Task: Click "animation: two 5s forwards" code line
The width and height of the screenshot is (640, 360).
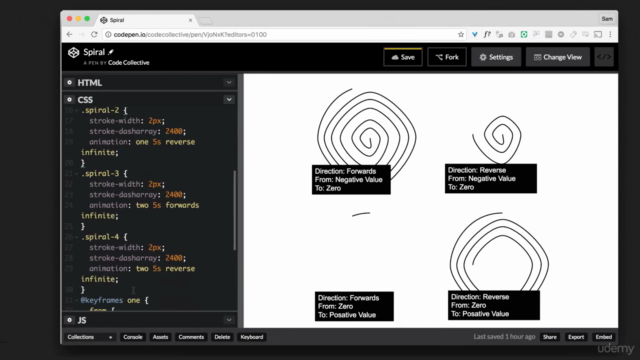Action: (x=144, y=205)
